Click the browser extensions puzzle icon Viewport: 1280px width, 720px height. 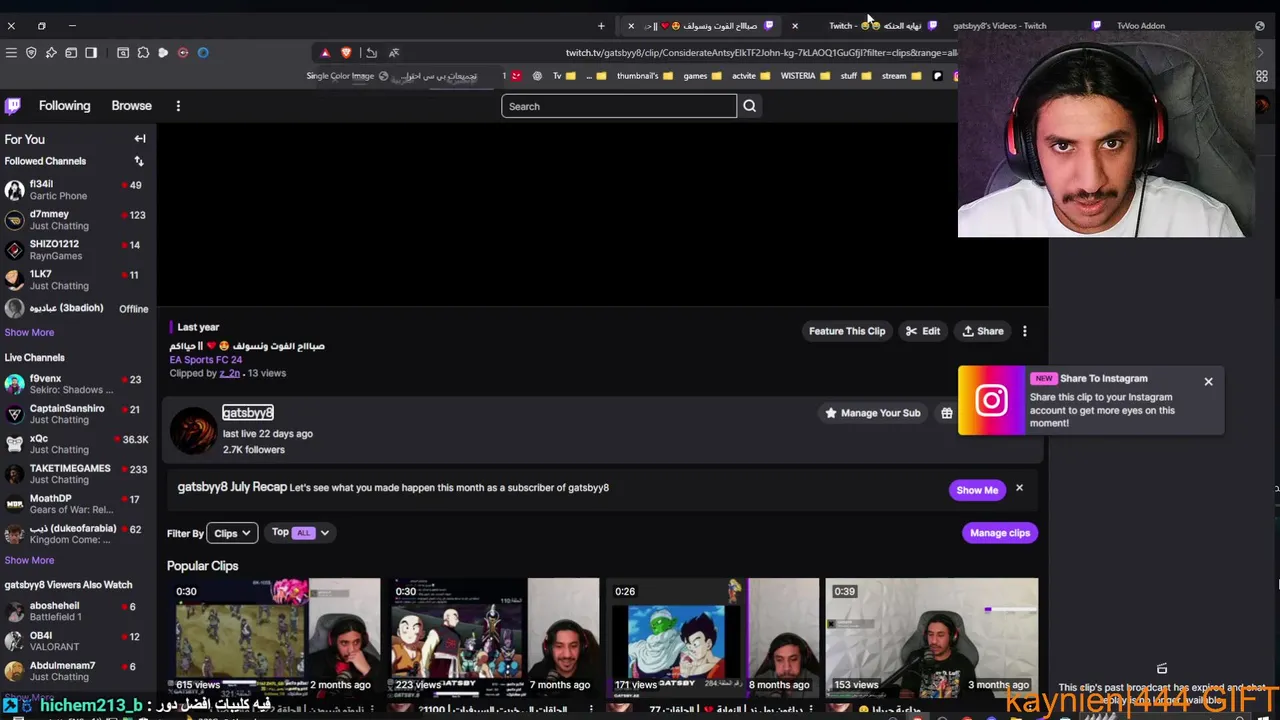click(x=143, y=52)
